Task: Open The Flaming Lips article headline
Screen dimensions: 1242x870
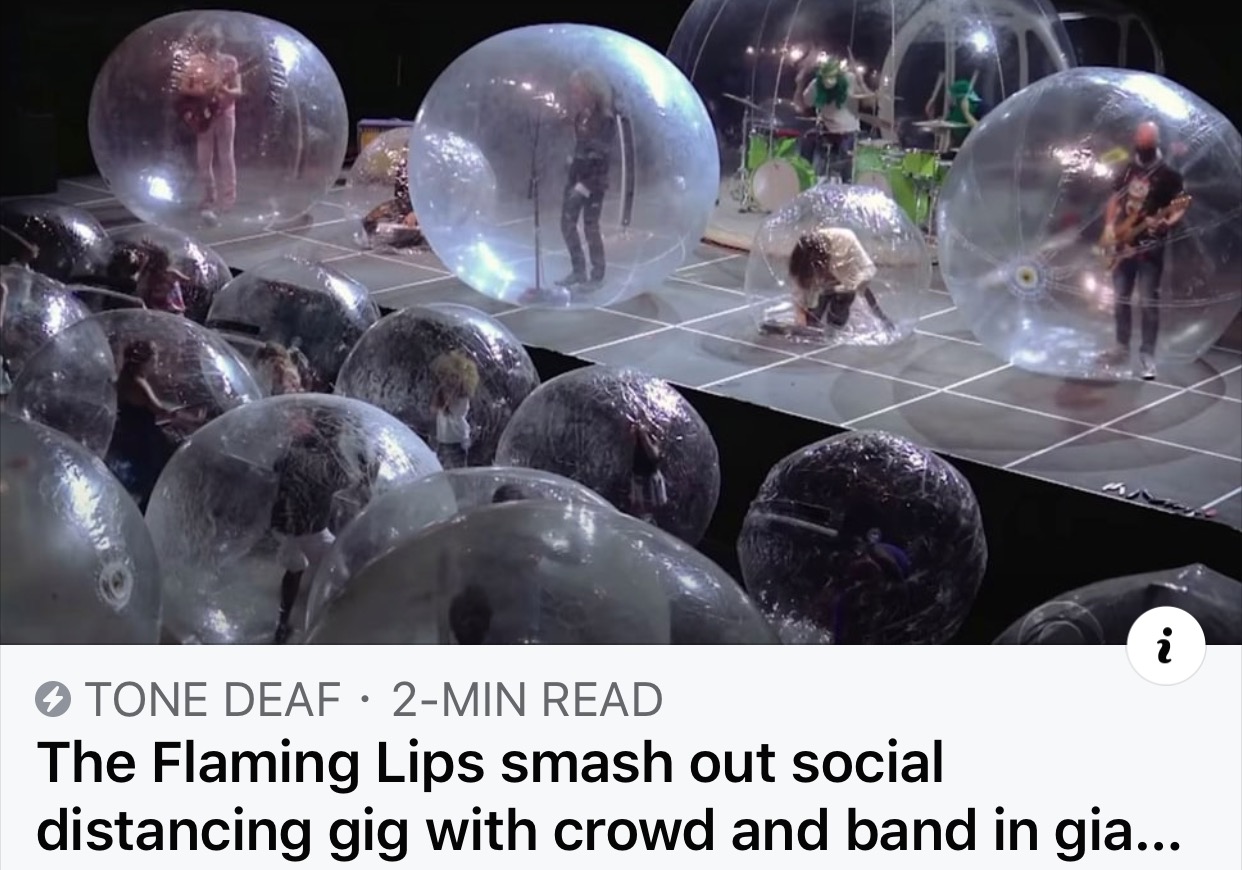Action: tap(608, 795)
